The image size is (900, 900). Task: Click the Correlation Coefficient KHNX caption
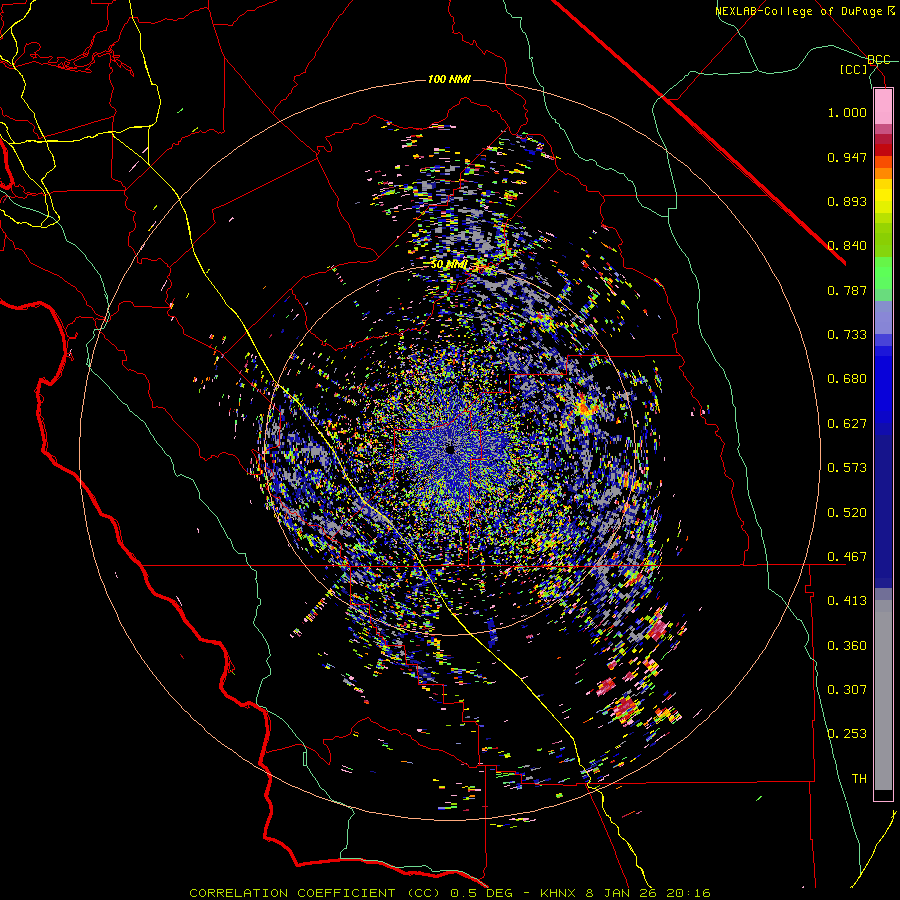[450, 893]
